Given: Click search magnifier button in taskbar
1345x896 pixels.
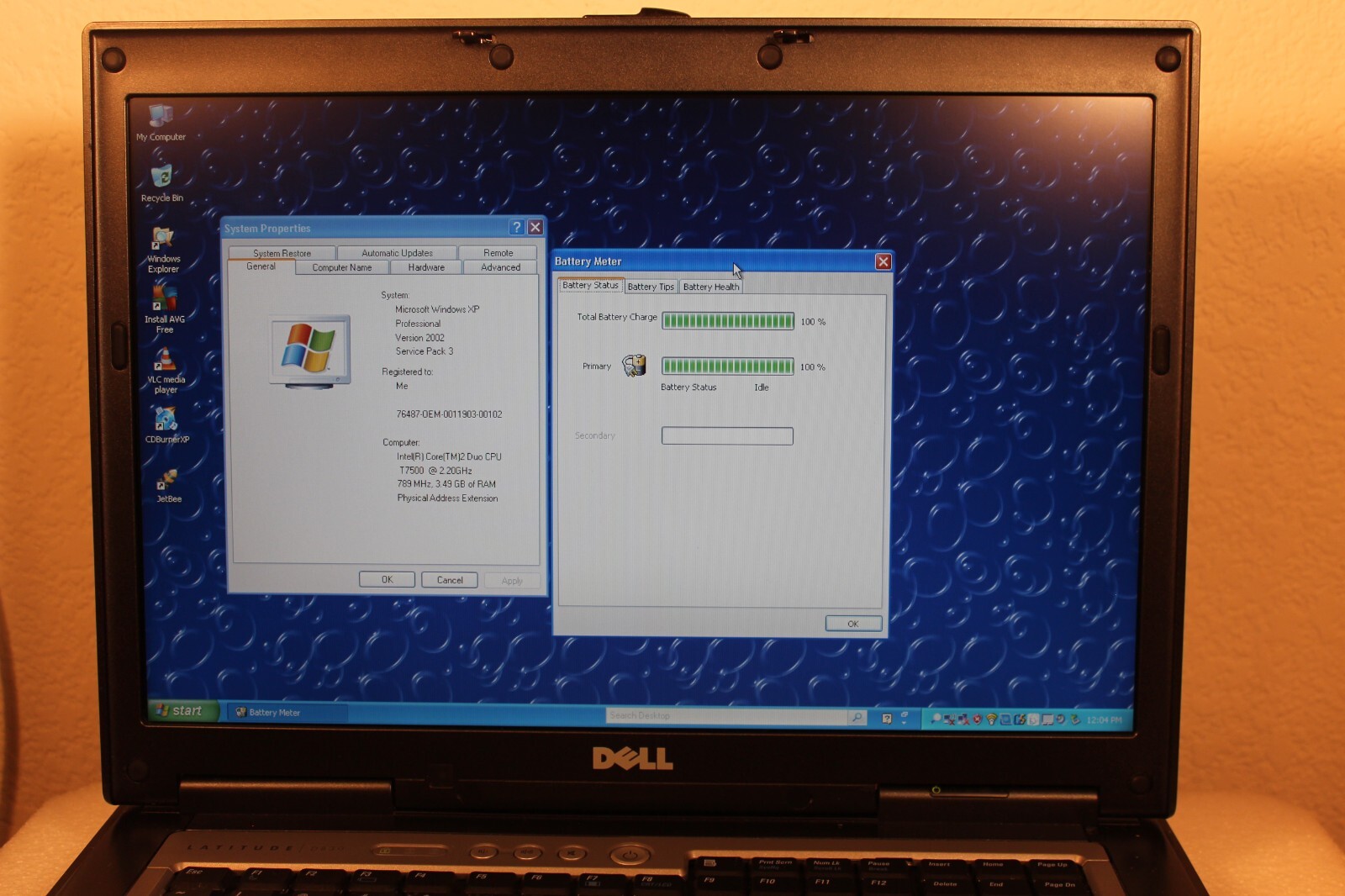Looking at the screenshot, I should [857, 717].
